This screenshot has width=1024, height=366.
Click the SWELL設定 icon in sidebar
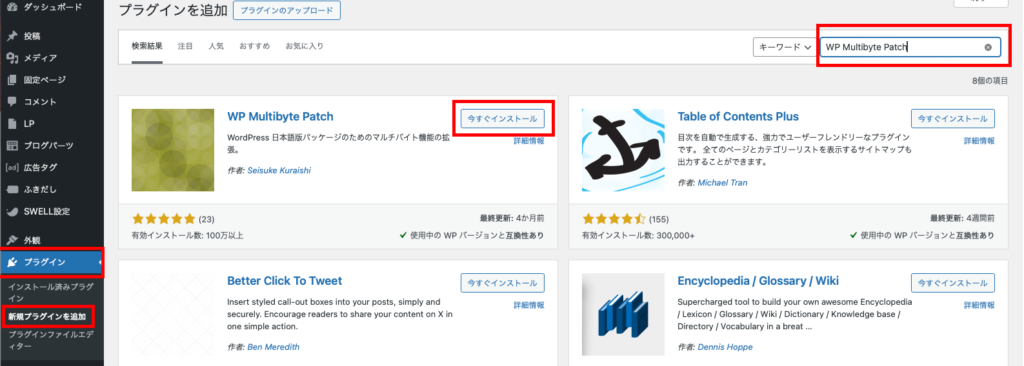pos(12,212)
